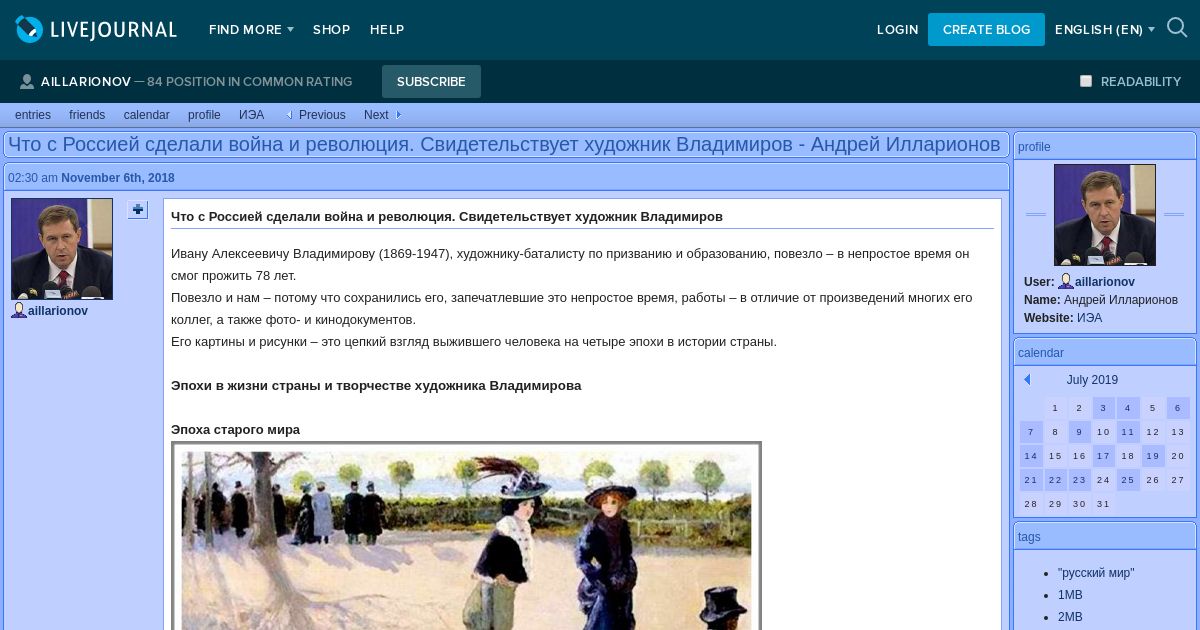Open the calendar tab in navigation

coord(147,115)
